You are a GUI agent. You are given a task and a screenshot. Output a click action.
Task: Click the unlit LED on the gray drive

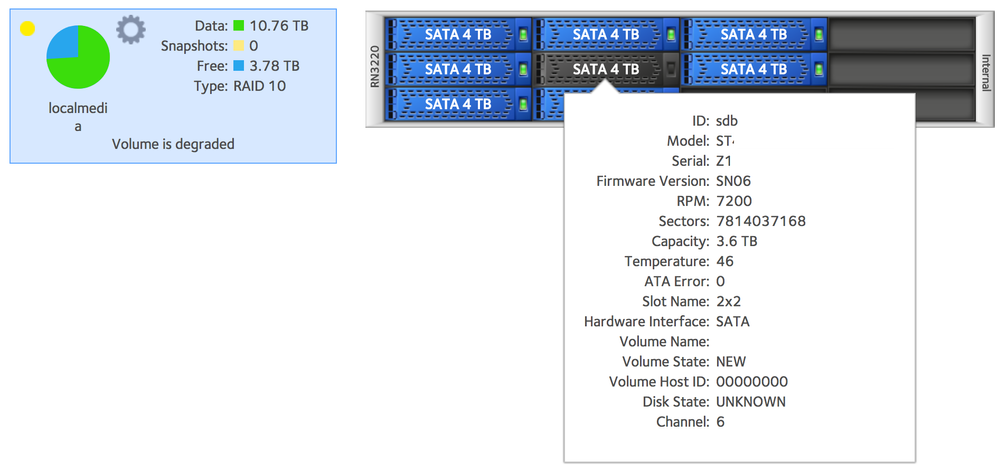click(x=671, y=69)
